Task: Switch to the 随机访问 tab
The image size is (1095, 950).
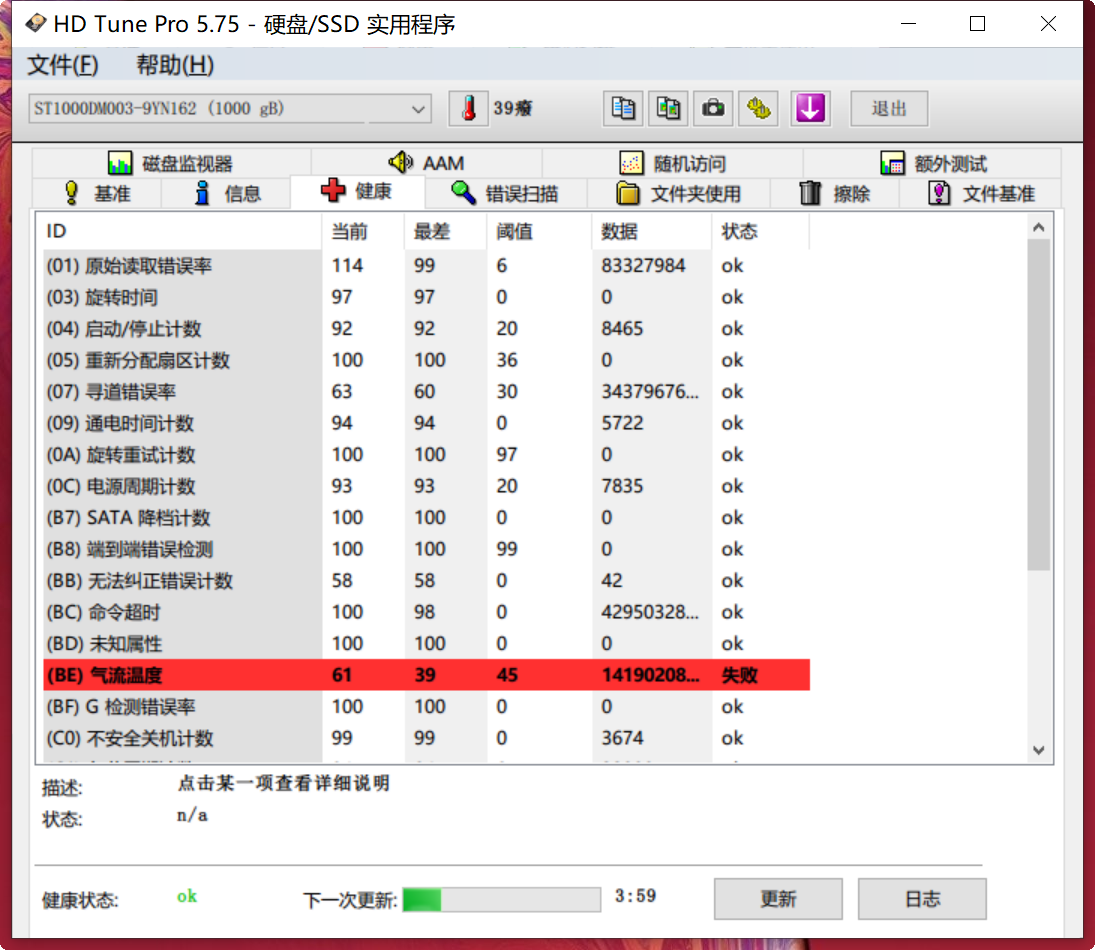Action: 673,163
